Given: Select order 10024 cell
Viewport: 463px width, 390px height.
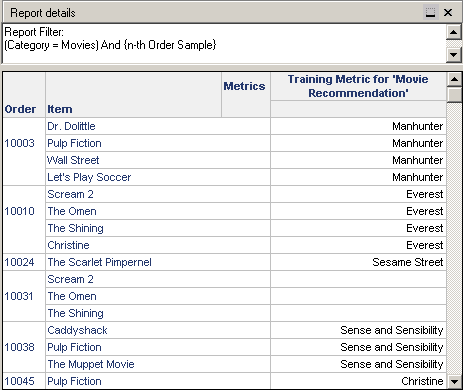Looking at the screenshot, I should click(24, 262).
